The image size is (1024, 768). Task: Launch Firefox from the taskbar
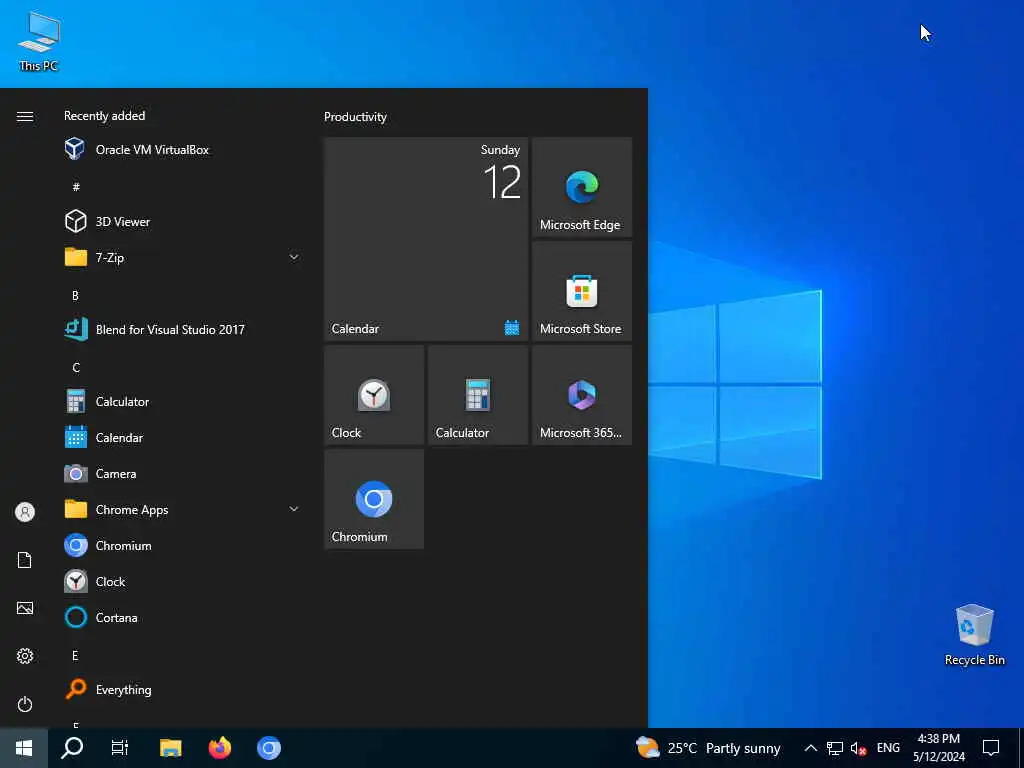[219, 748]
